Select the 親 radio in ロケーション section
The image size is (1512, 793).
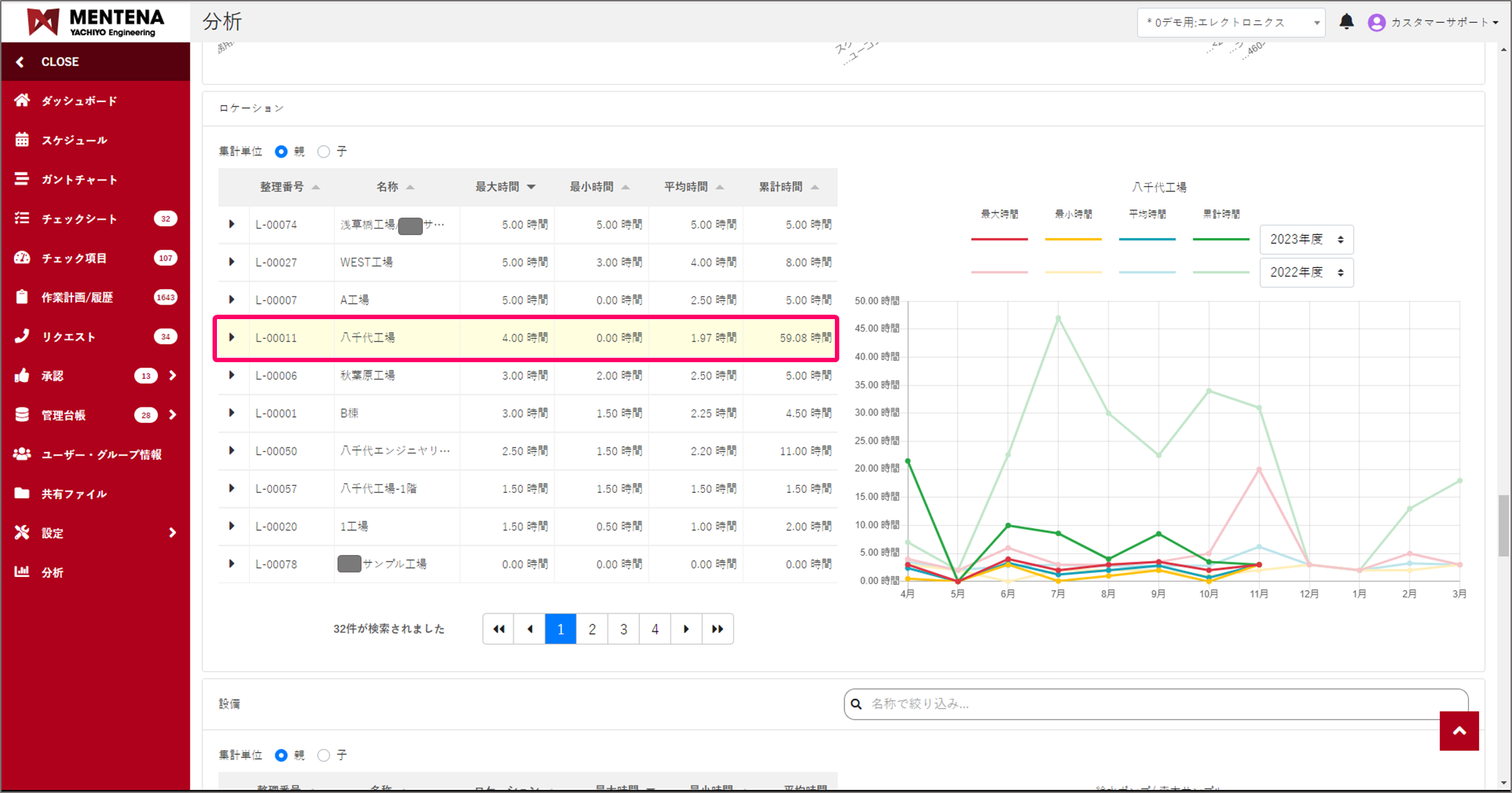[x=281, y=152]
